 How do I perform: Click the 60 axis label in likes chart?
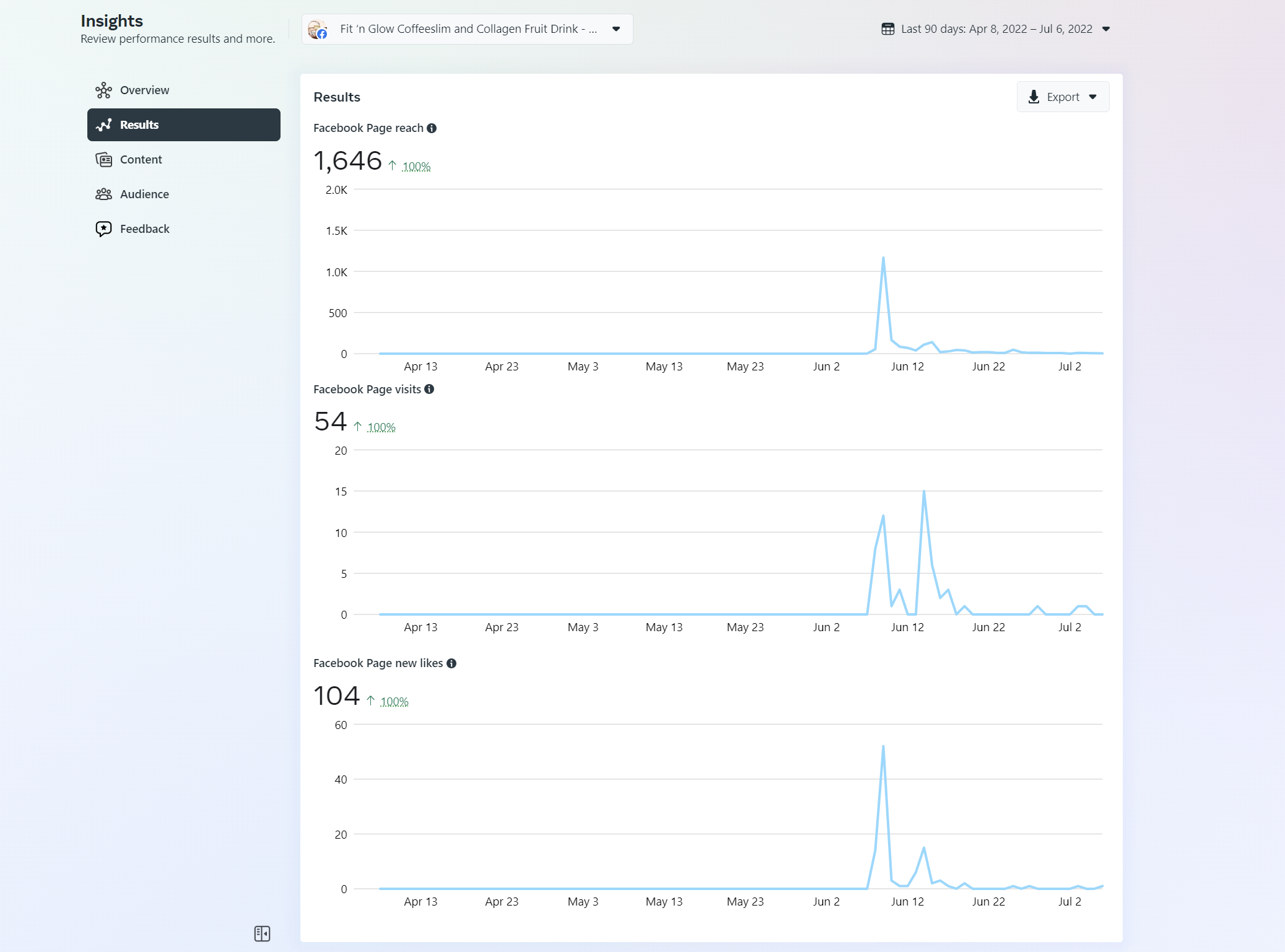(x=341, y=725)
